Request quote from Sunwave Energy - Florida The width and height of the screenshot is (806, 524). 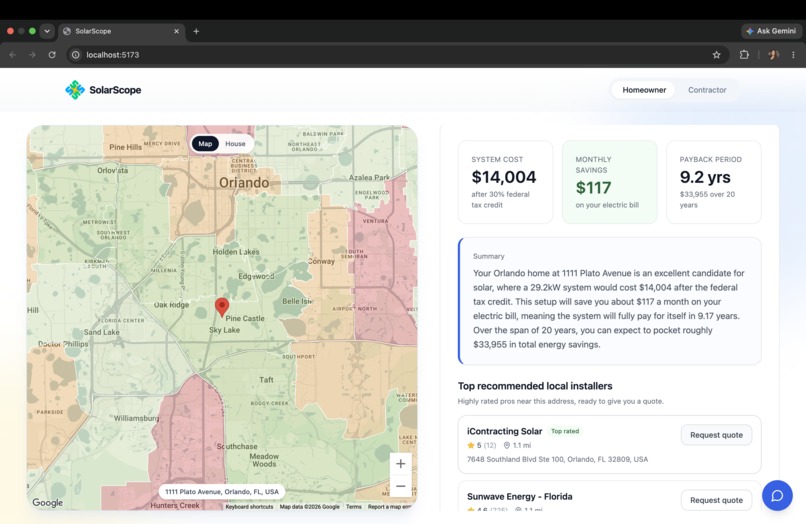click(x=716, y=500)
